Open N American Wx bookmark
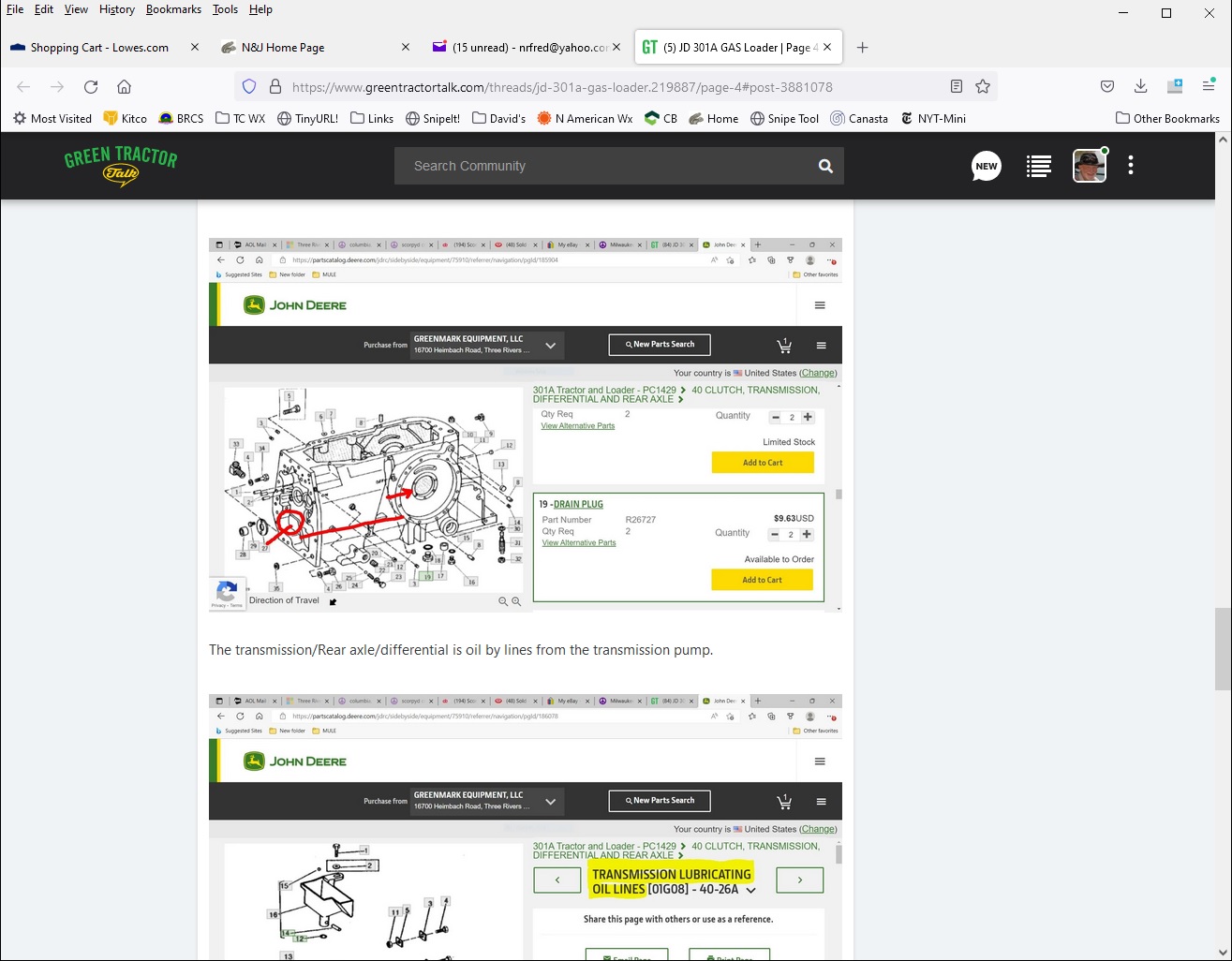 pos(586,119)
